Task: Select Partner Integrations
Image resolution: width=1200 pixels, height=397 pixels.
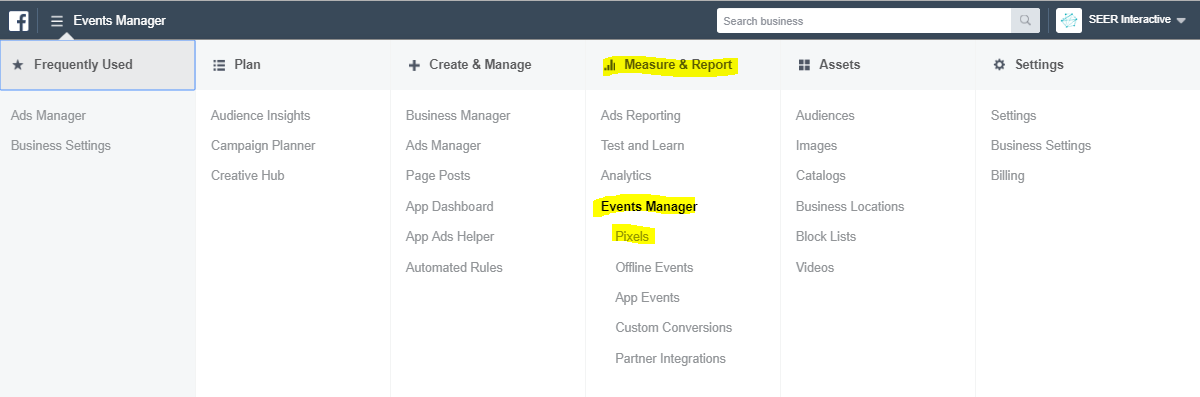Action: click(671, 358)
